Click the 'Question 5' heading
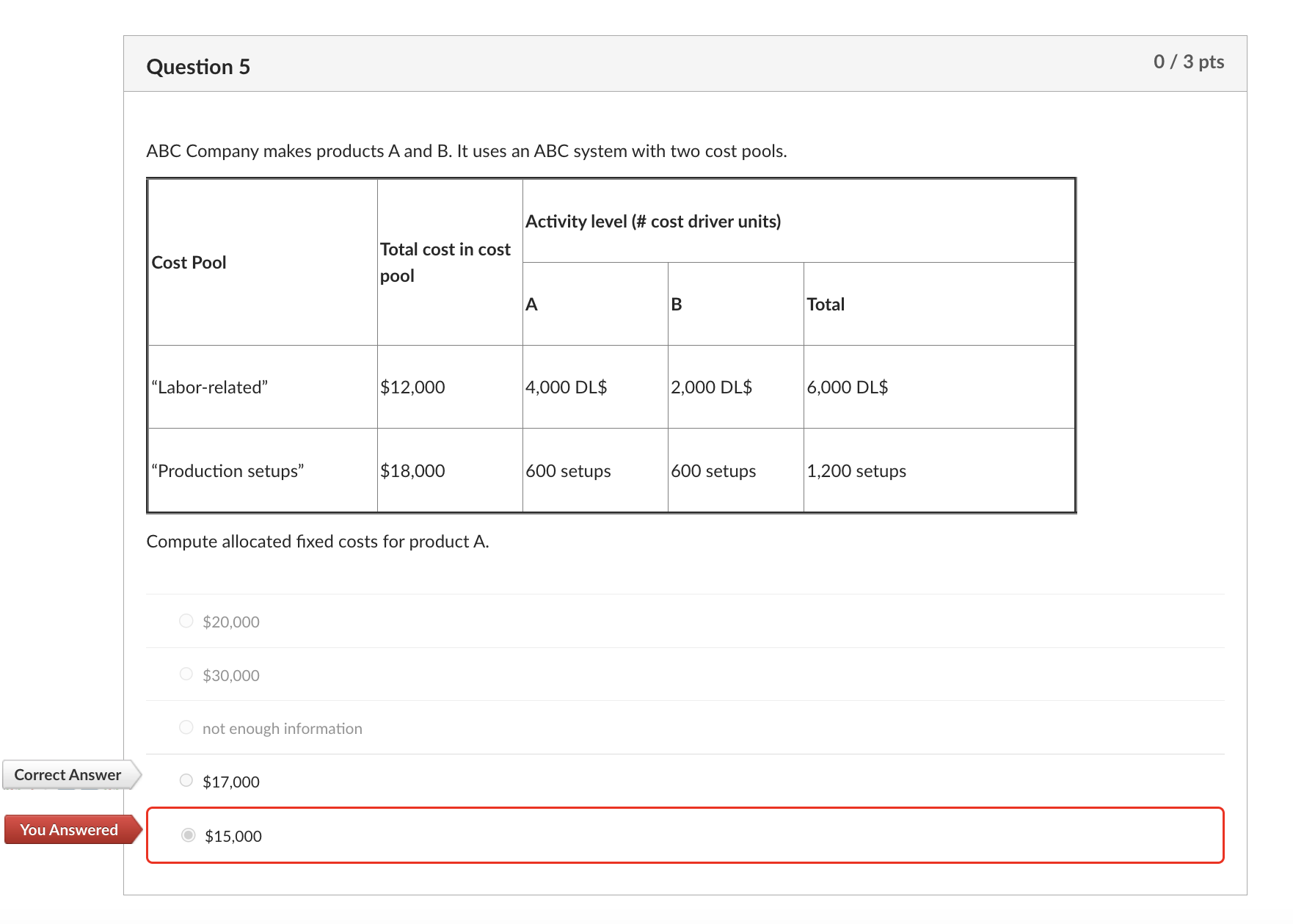This screenshot has height=924, width=1293. click(198, 67)
